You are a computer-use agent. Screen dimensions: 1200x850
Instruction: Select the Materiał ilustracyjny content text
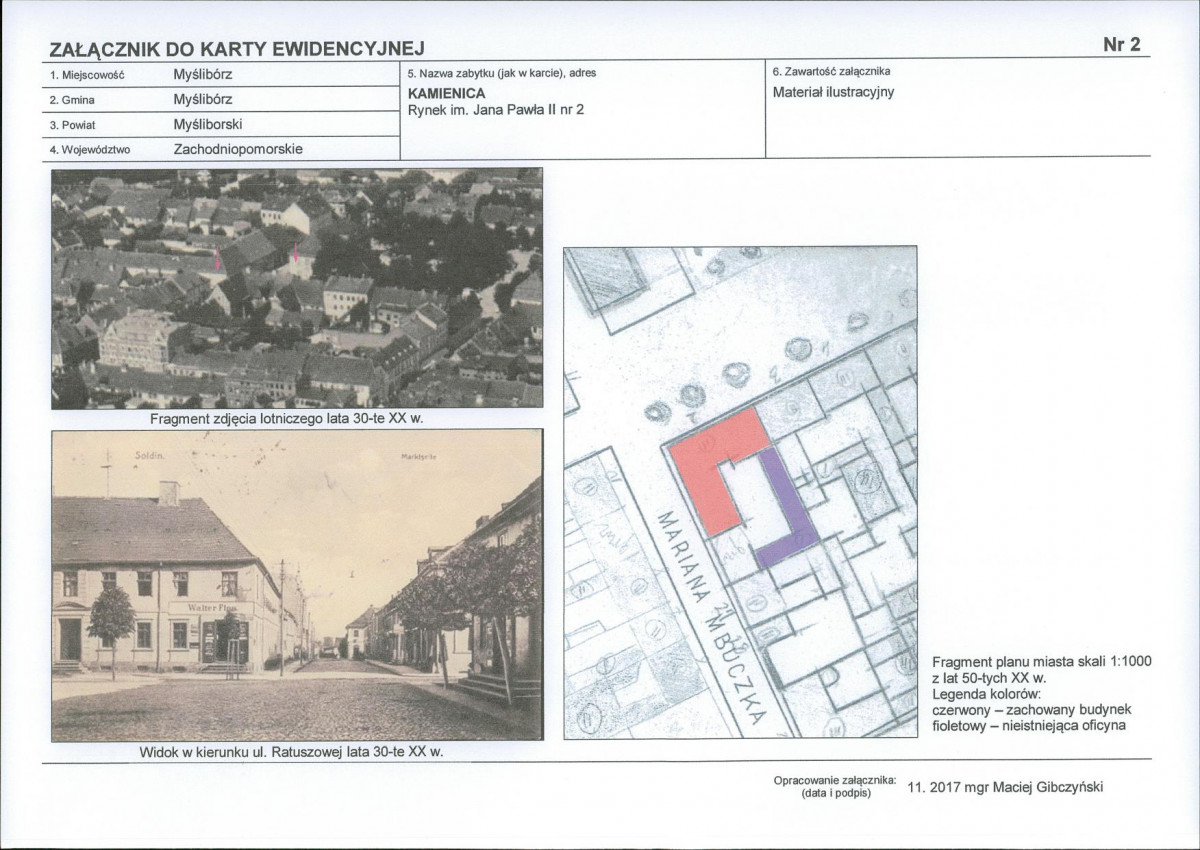(x=833, y=93)
